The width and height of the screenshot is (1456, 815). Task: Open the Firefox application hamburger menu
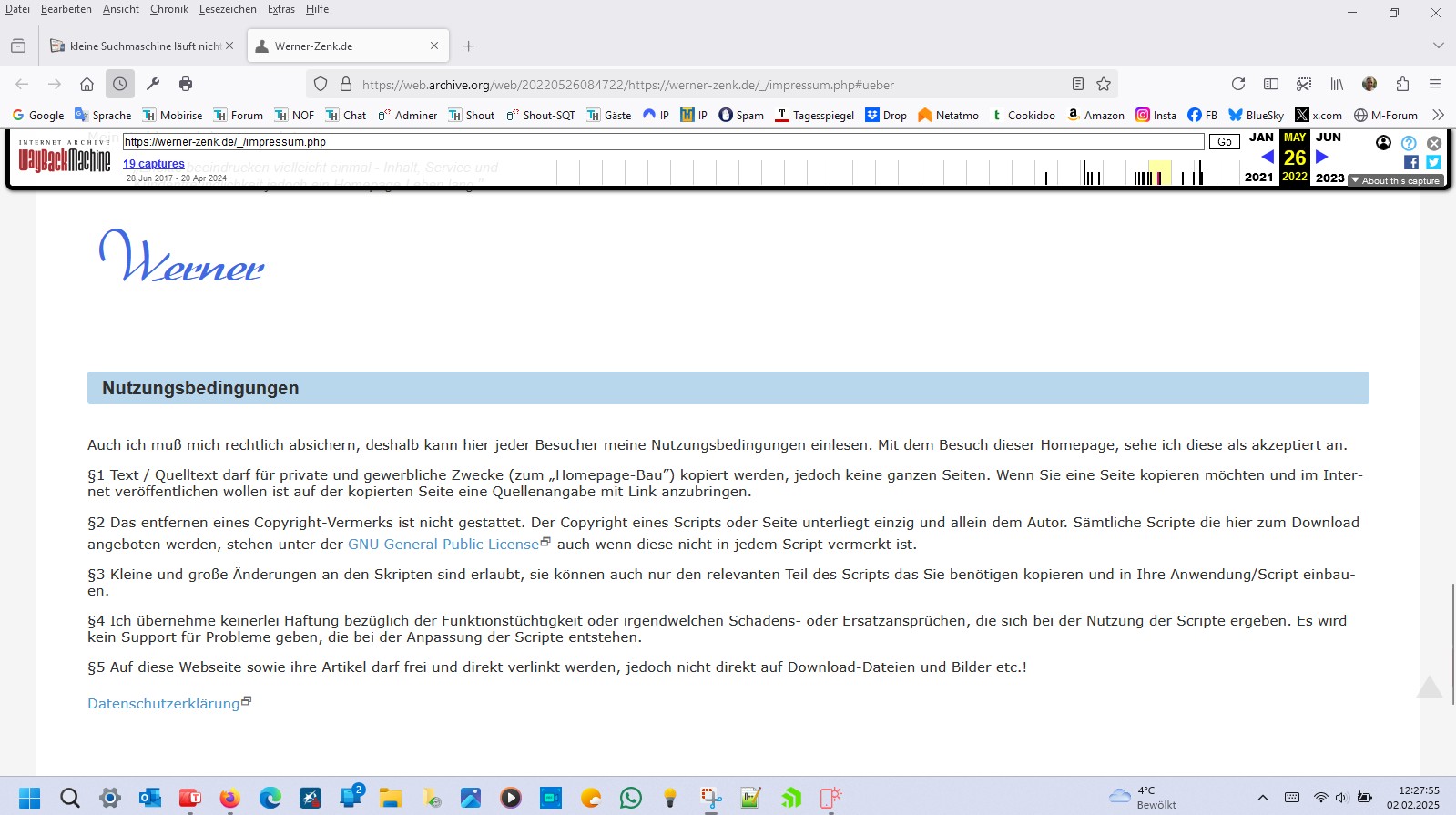[x=1435, y=84]
